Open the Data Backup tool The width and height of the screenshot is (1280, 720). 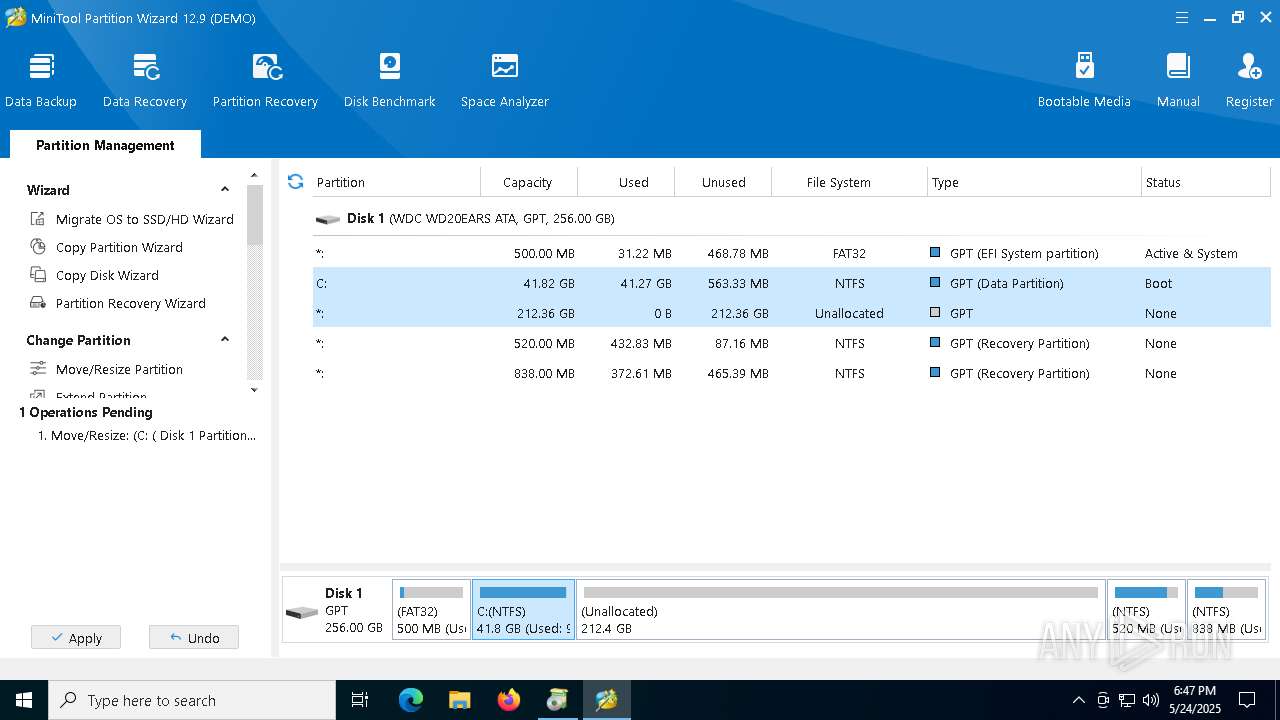pos(41,80)
